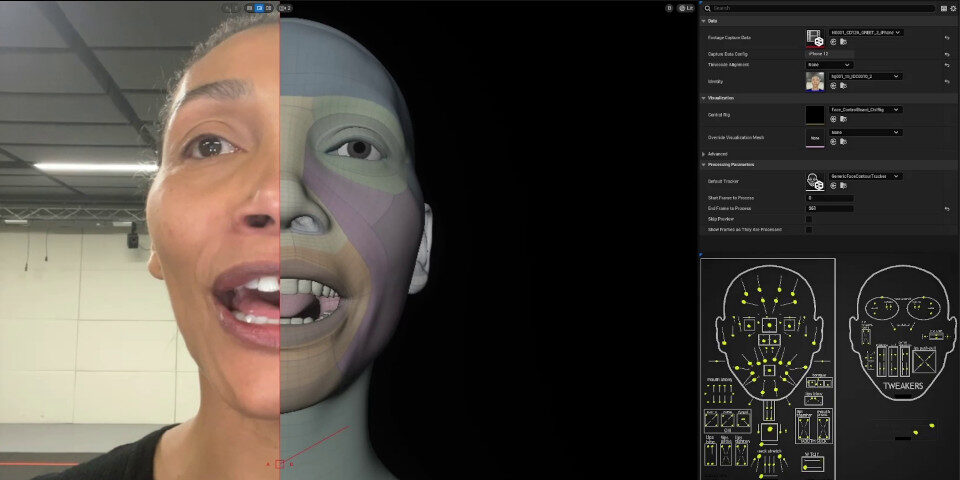
Task: Reset End Frame to Process value
Action: click(x=946, y=208)
